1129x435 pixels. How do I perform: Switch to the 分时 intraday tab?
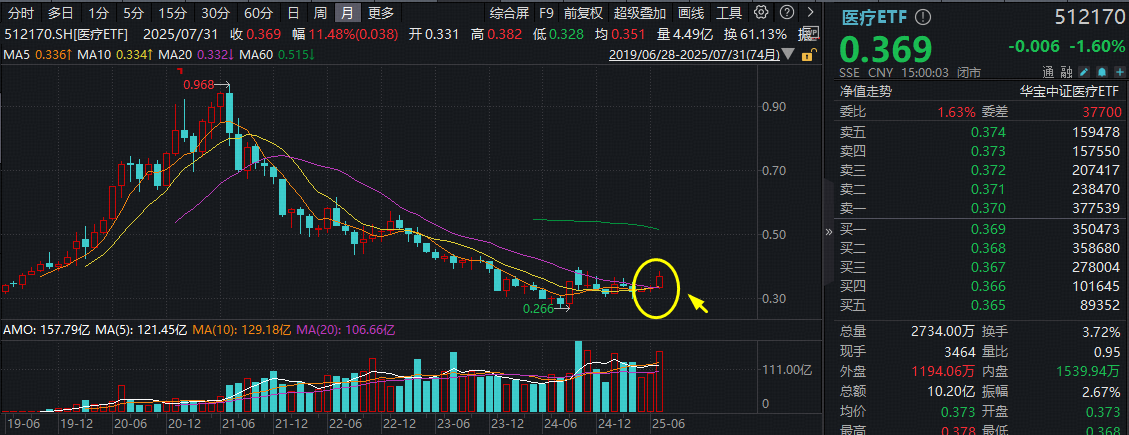[21, 13]
